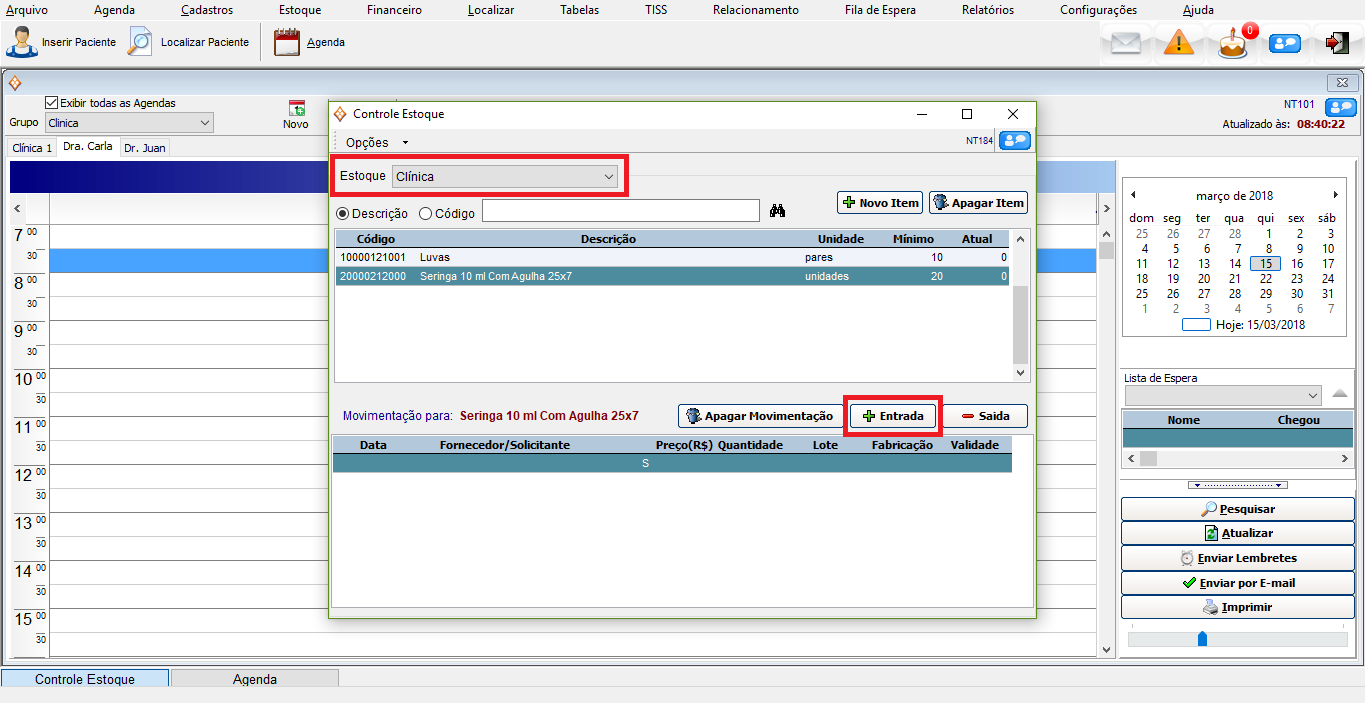Switch to the Dr. Juan tab
1365x703 pixels.
pos(145,148)
